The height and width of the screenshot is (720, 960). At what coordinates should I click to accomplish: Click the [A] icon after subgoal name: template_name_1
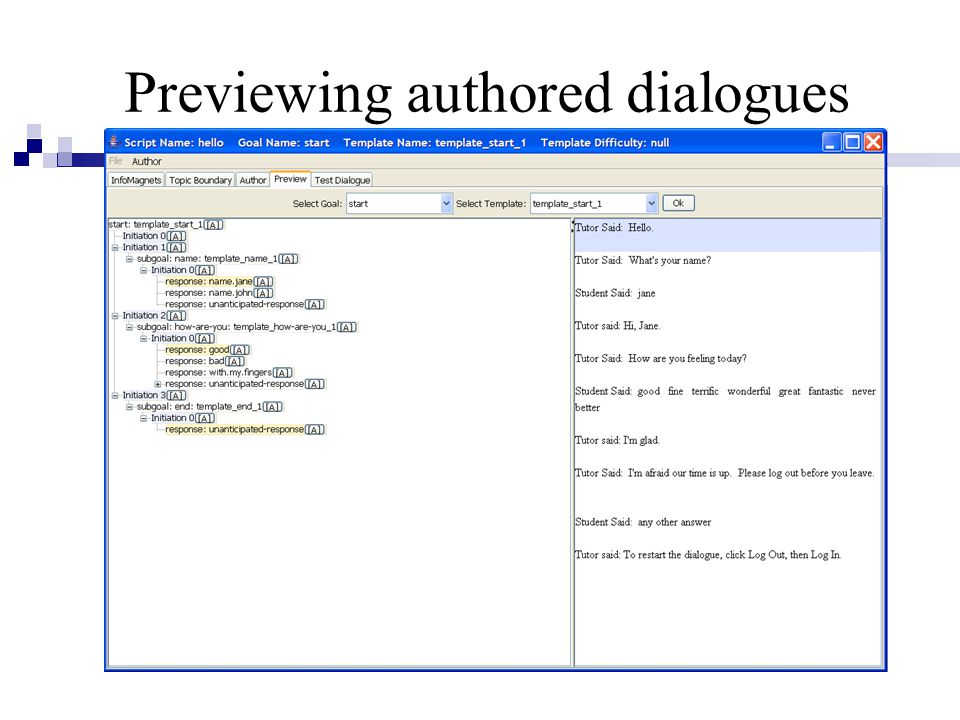tap(288, 259)
